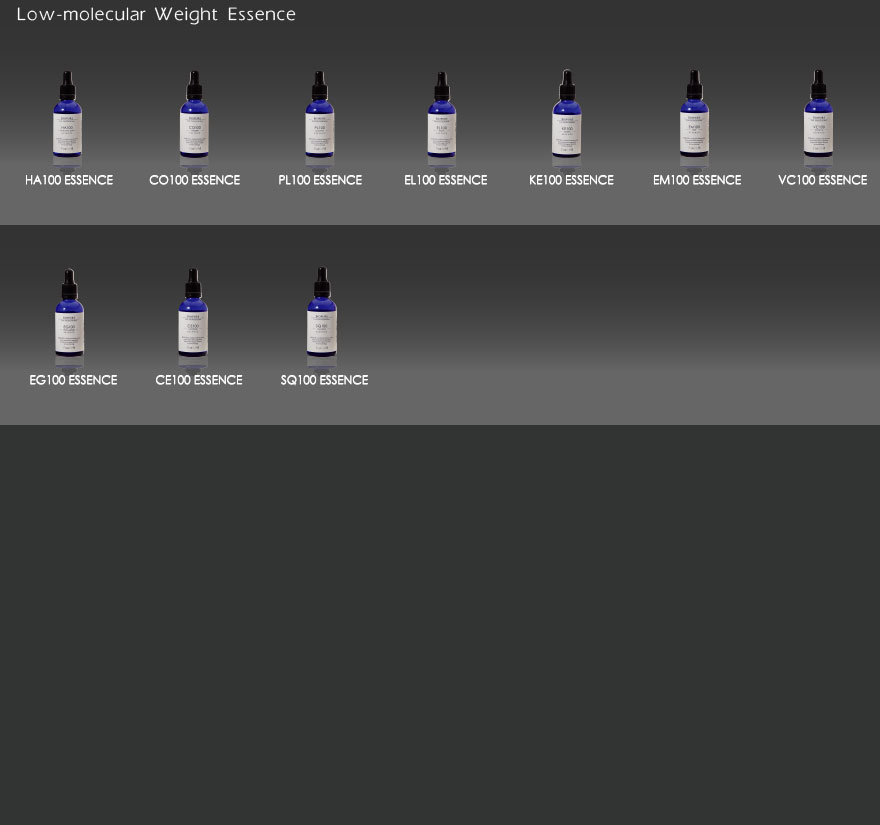Click the HA100 Essence bottle image
This screenshot has height=825, width=880.
point(68,116)
